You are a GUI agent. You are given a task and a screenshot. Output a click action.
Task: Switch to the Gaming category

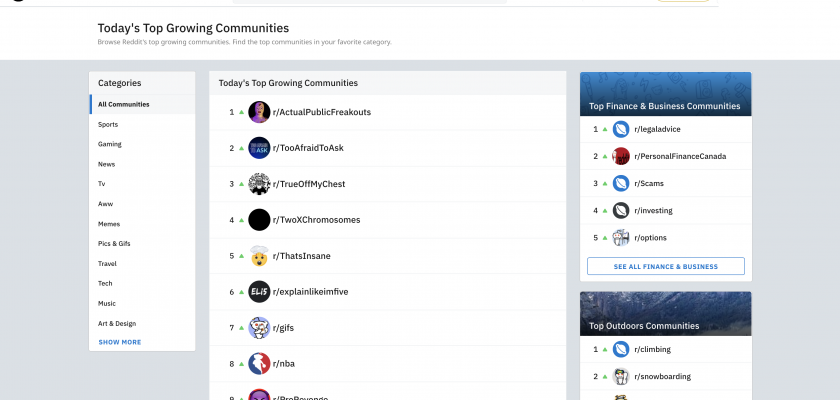click(x=110, y=144)
